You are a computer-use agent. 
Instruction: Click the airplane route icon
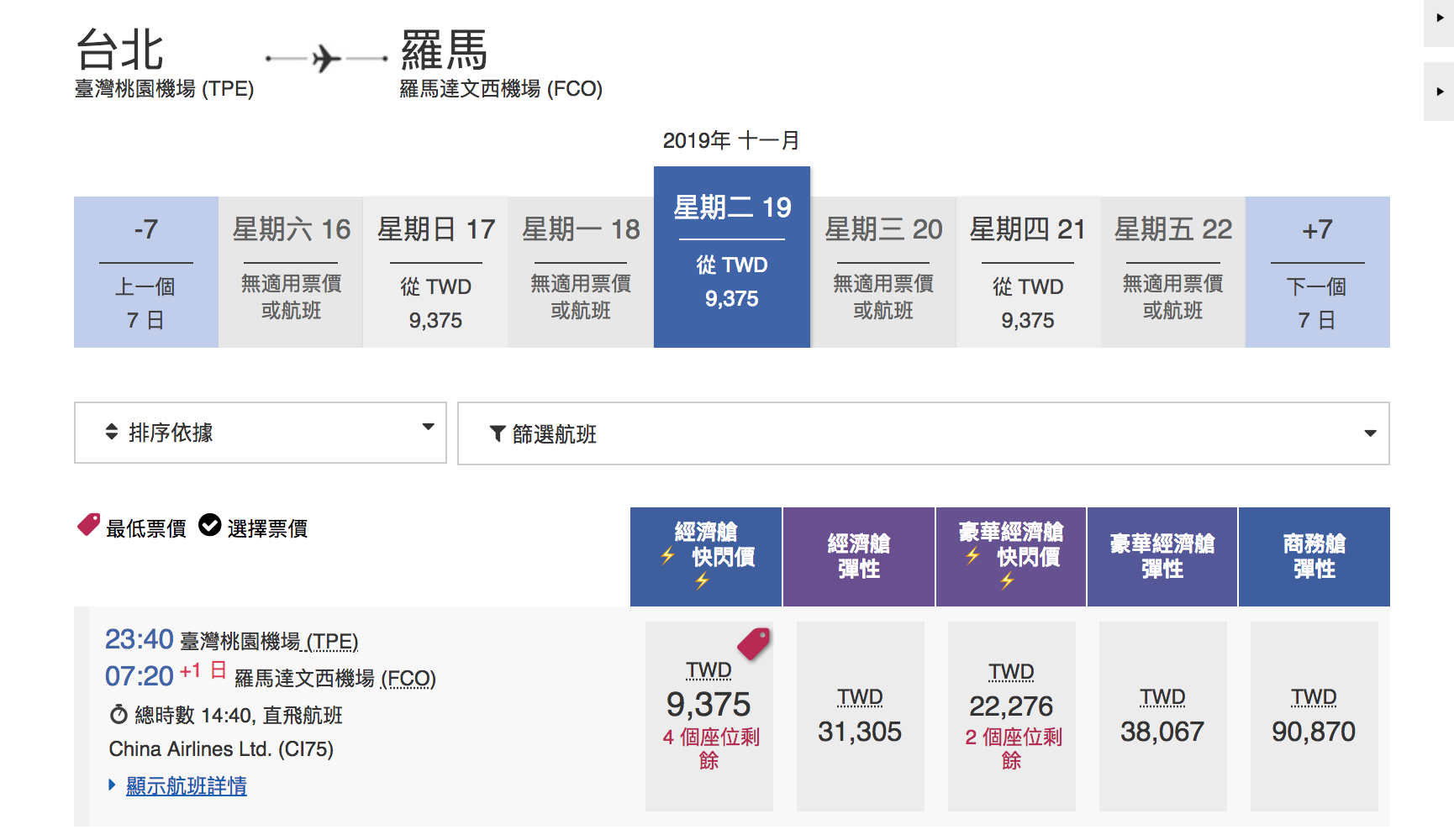pos(327,59)
